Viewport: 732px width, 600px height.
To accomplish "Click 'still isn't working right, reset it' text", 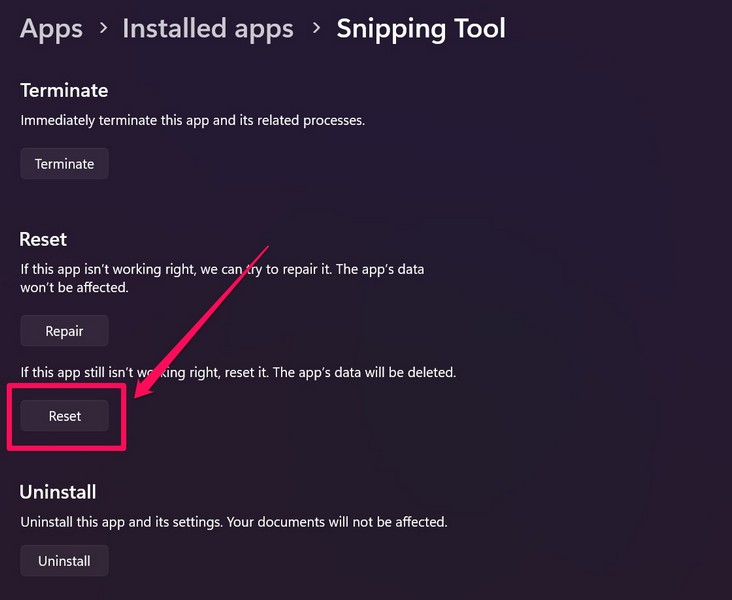I will [170, 372].
